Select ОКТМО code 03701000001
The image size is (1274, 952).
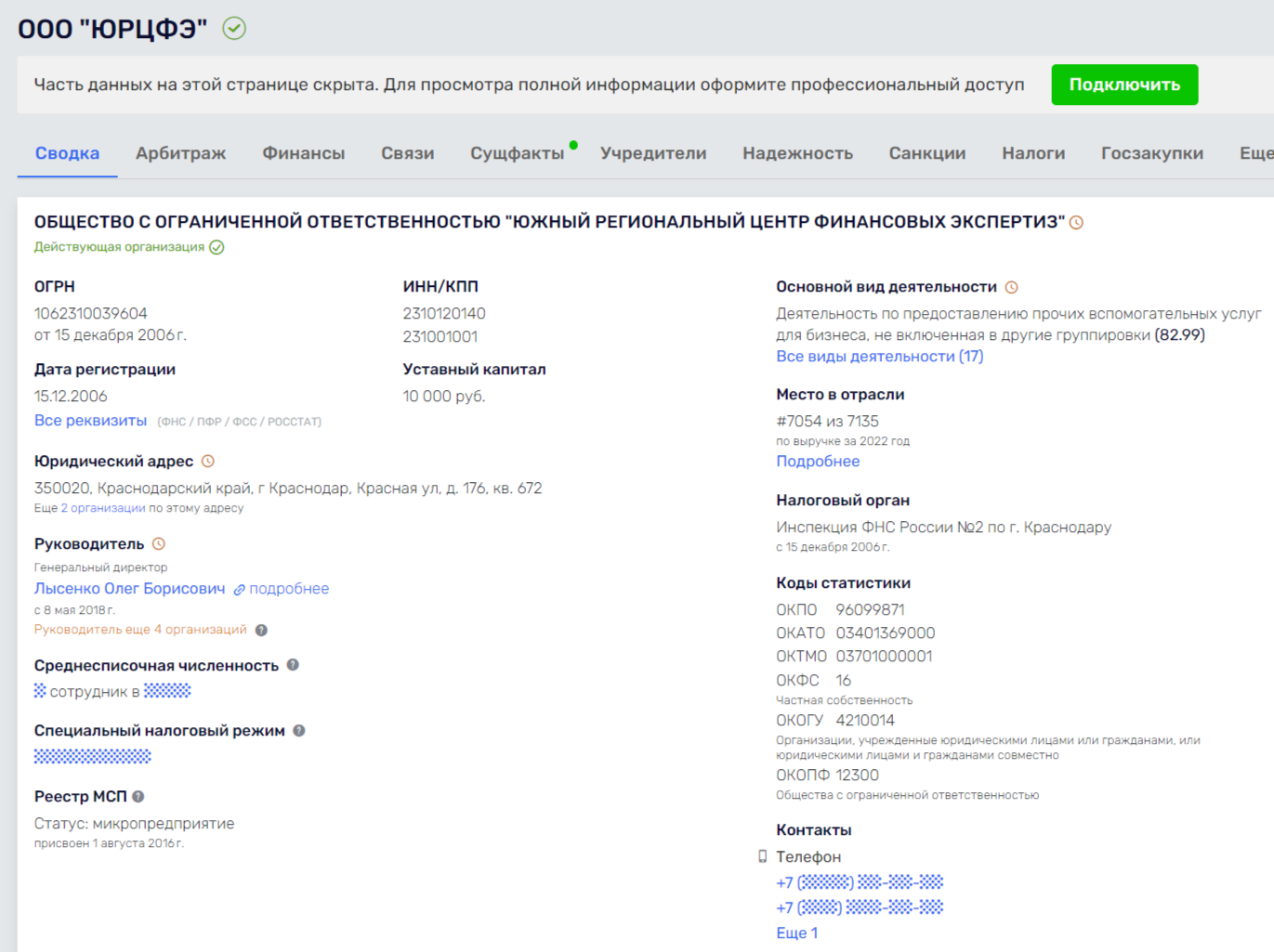coord(884,657)
